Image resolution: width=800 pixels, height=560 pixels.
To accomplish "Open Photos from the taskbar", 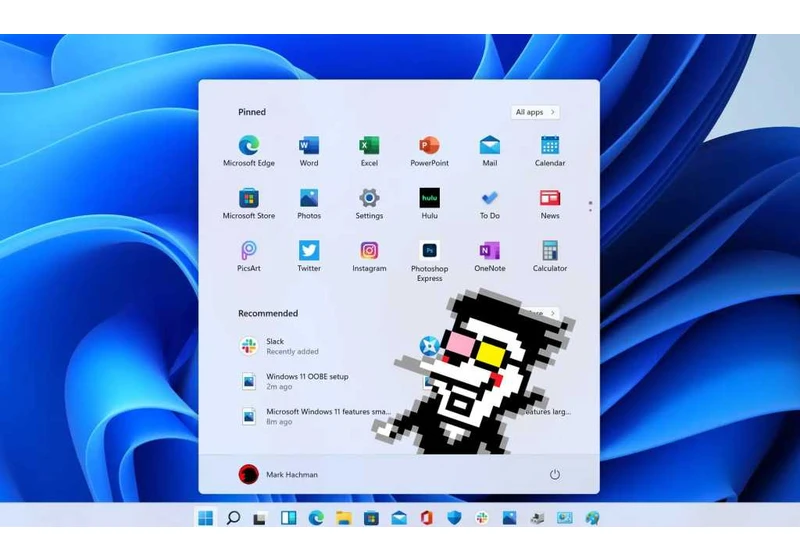I will click(x=509, y=518).
